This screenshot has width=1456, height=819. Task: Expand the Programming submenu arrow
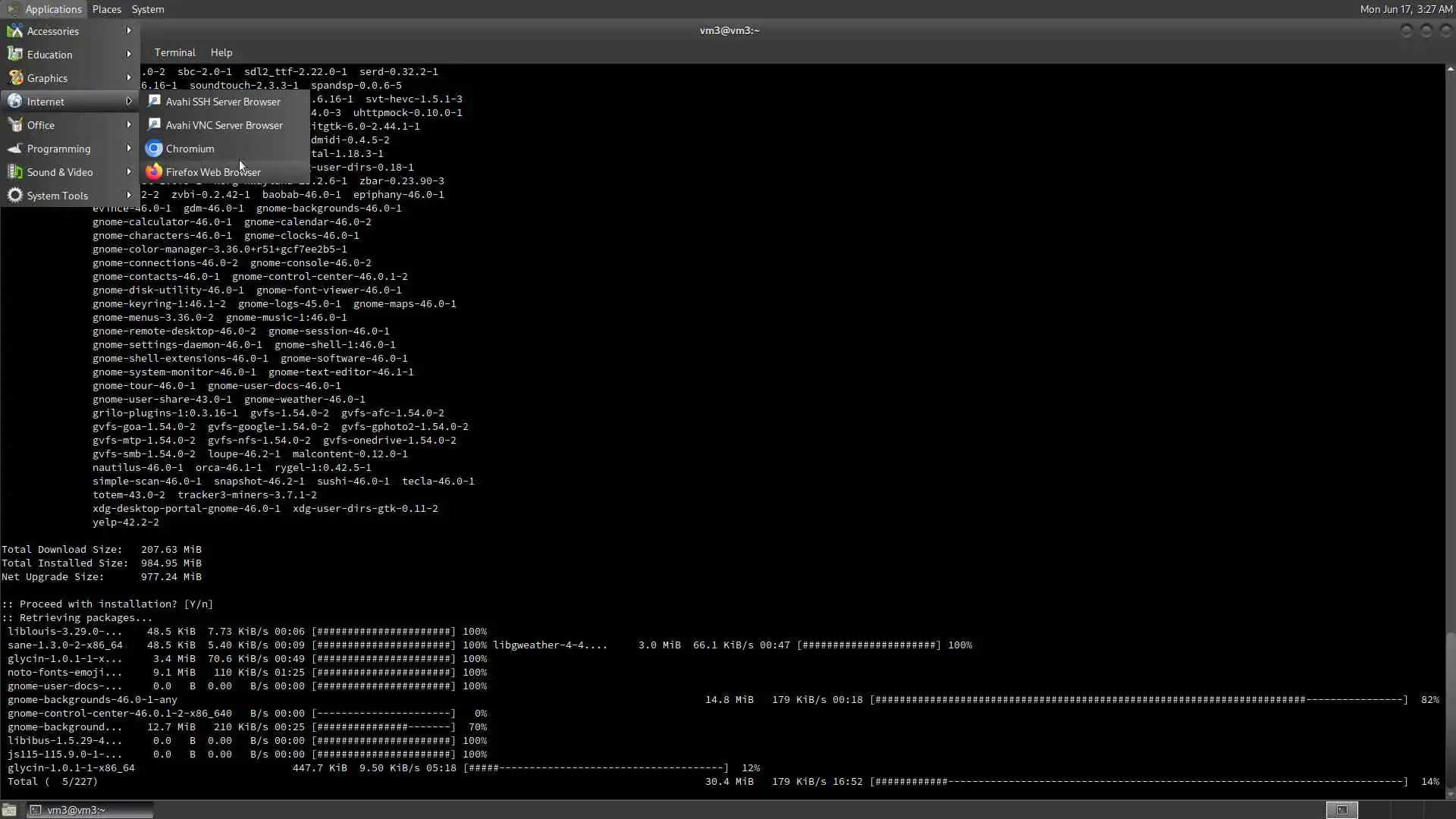(x=129, y=149)
